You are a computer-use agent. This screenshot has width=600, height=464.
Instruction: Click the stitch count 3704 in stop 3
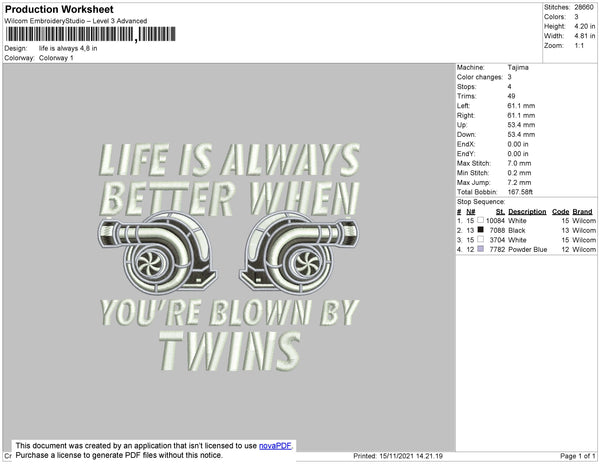[497, 240]
